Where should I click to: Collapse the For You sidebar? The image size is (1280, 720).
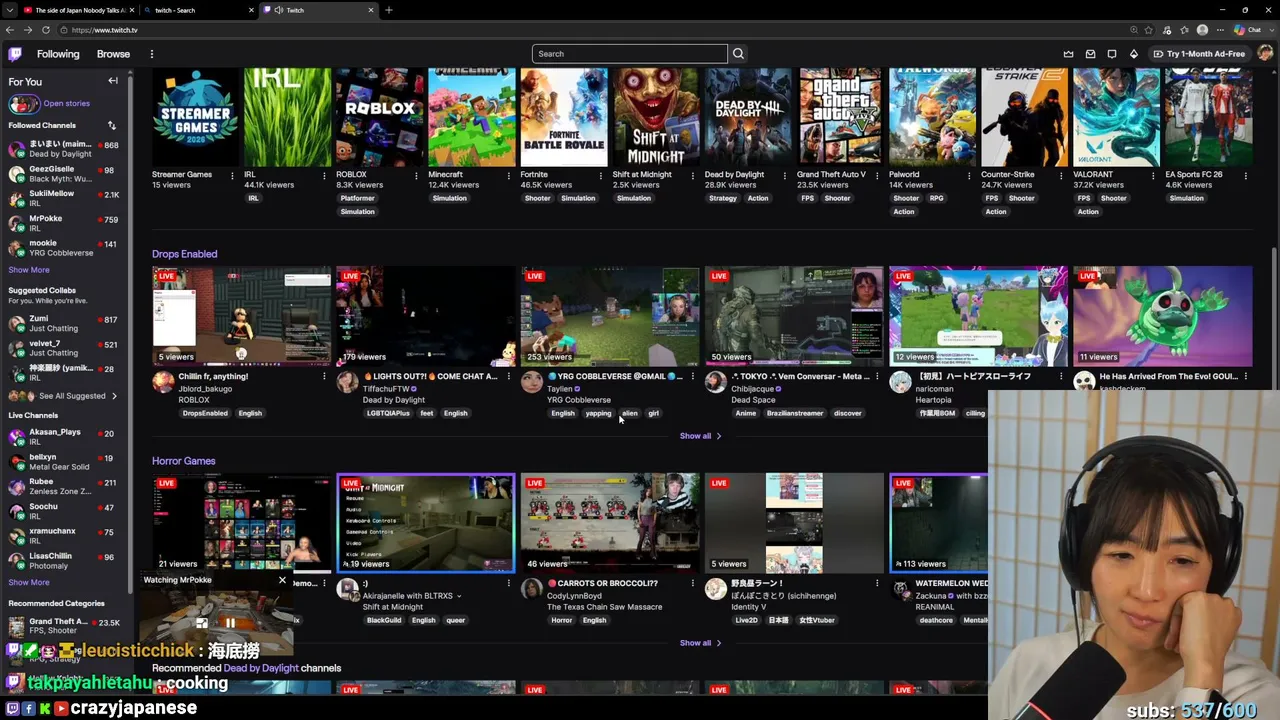[113, 81]
